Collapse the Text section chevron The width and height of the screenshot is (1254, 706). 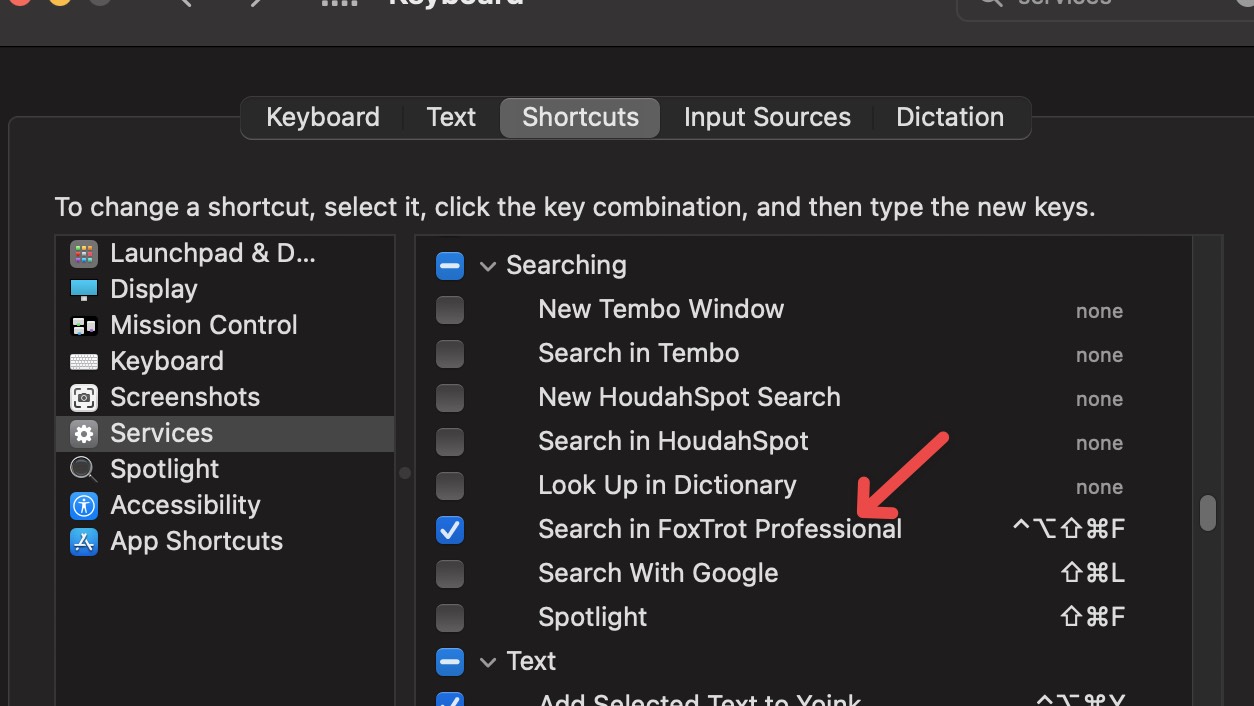tap(488, 662)
